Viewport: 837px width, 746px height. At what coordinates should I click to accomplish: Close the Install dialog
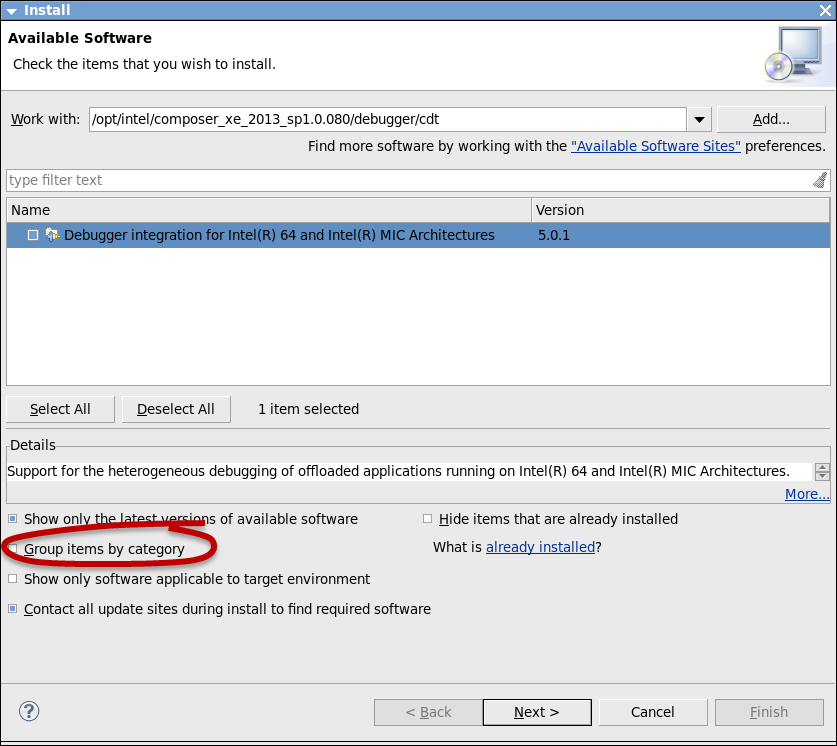825,10
